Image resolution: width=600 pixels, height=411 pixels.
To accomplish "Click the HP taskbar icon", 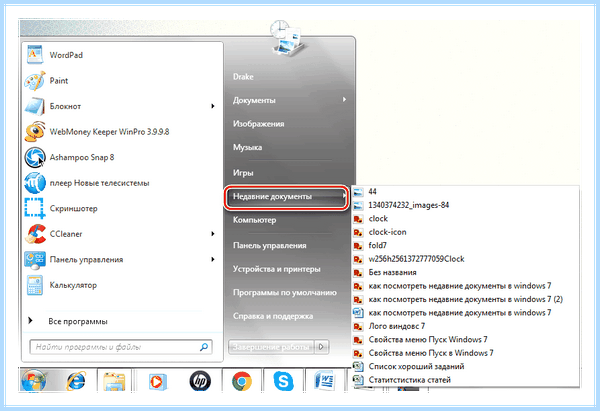I will [x=200, y=381].
